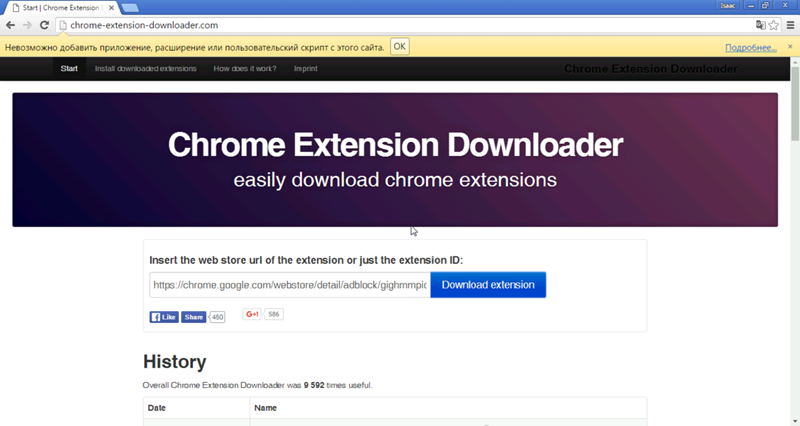Activate the Start | Chrome Extension tab

[x=61, y=8]
